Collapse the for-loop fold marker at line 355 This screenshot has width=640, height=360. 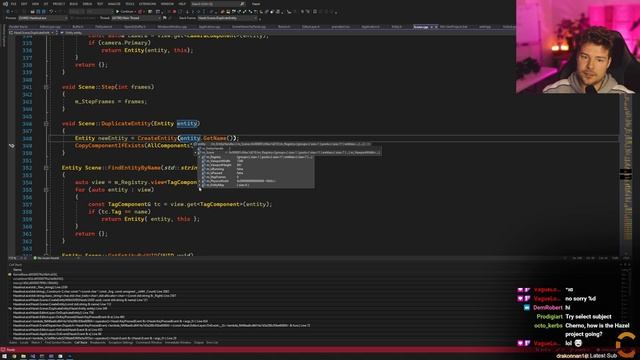[x=46, y=190]
